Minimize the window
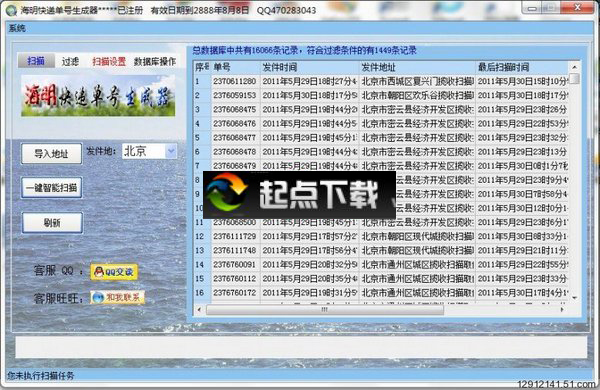This screenshot has height=390, width=600. pos(533,8)
